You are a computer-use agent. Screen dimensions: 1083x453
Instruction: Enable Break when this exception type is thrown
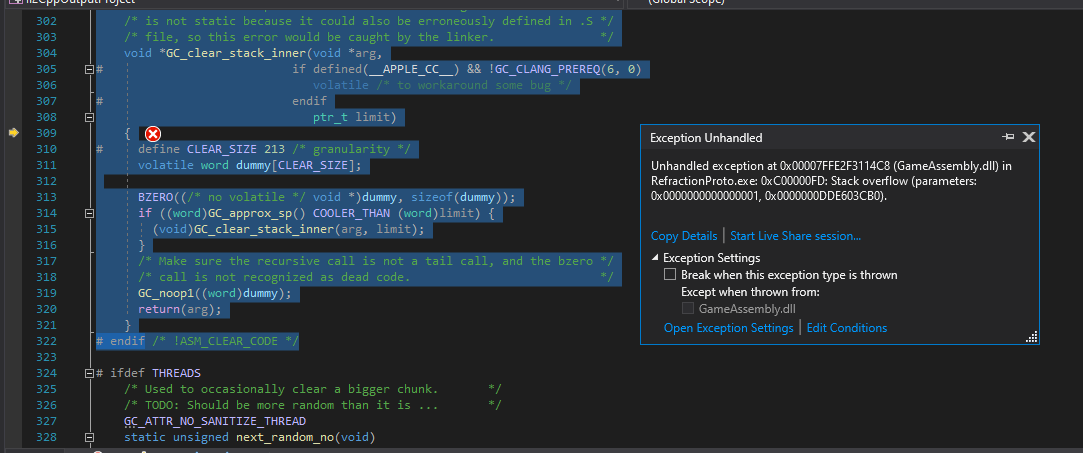pyautogui.click(x=671, y=274)
